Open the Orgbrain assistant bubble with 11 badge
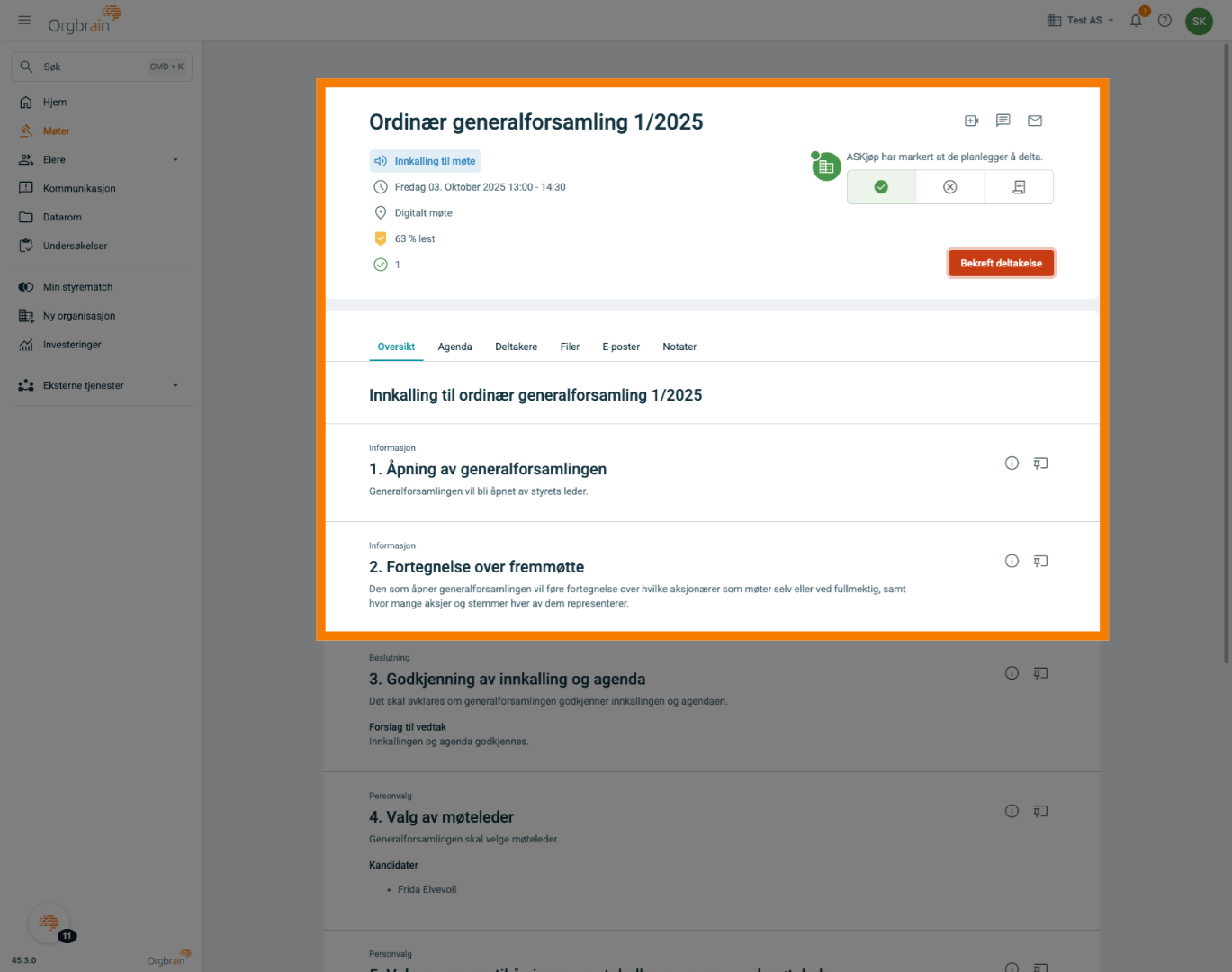This screenshot has width=1232, height=972. [49, 922]
